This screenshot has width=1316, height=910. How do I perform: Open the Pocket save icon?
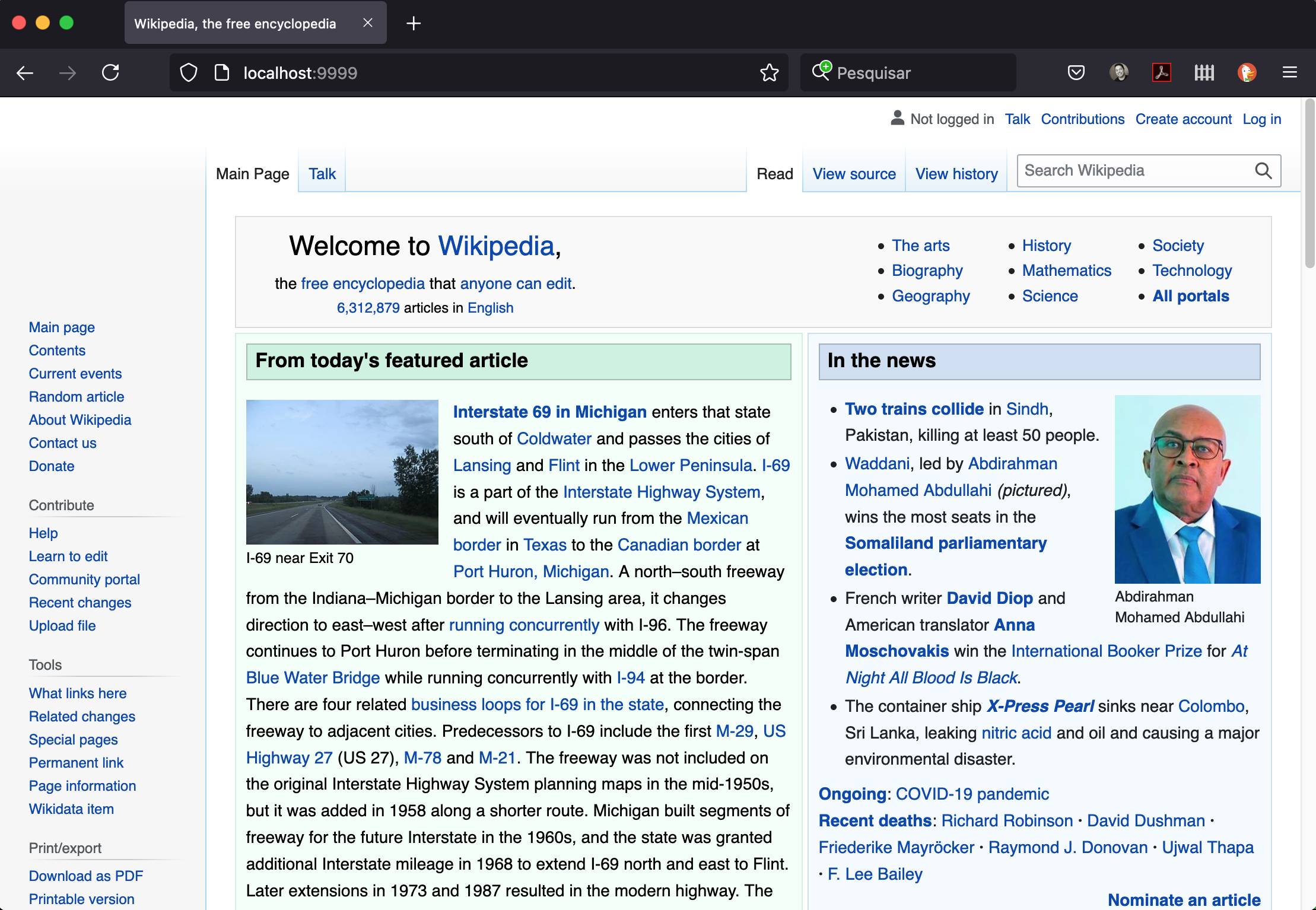[x=1076, y=73]
